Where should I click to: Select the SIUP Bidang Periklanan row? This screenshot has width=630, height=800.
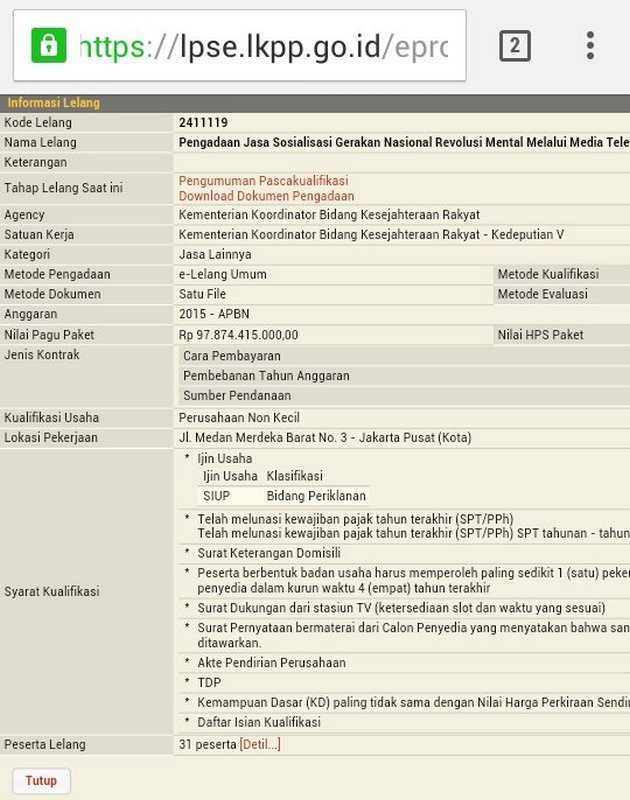pyautogui.click(x=283, y=495)
